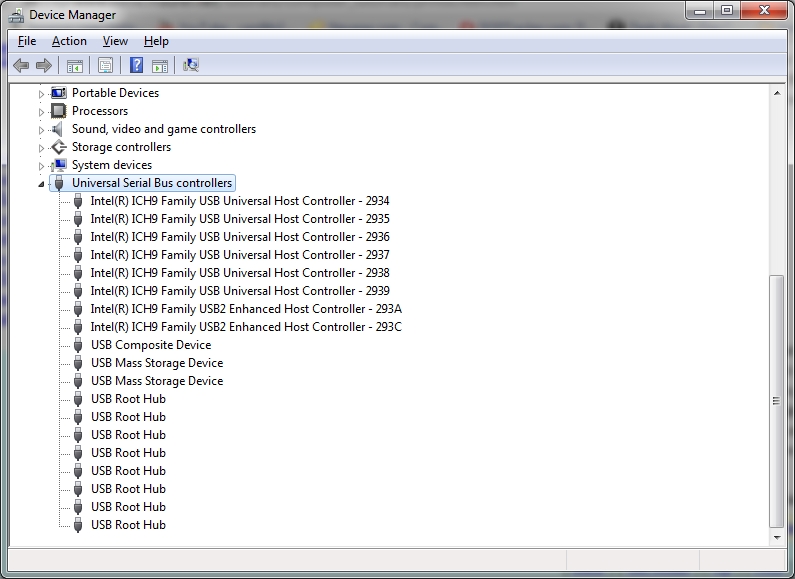Open the Help menu
Image resolution: width=795 pixels, height=579 pixels.
(156, 41)
